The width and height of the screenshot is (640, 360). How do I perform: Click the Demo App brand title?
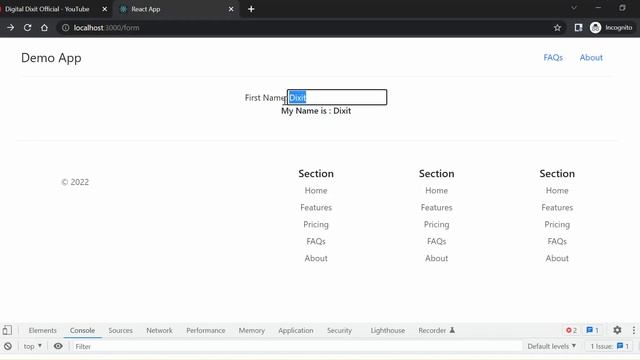[51, 58]
